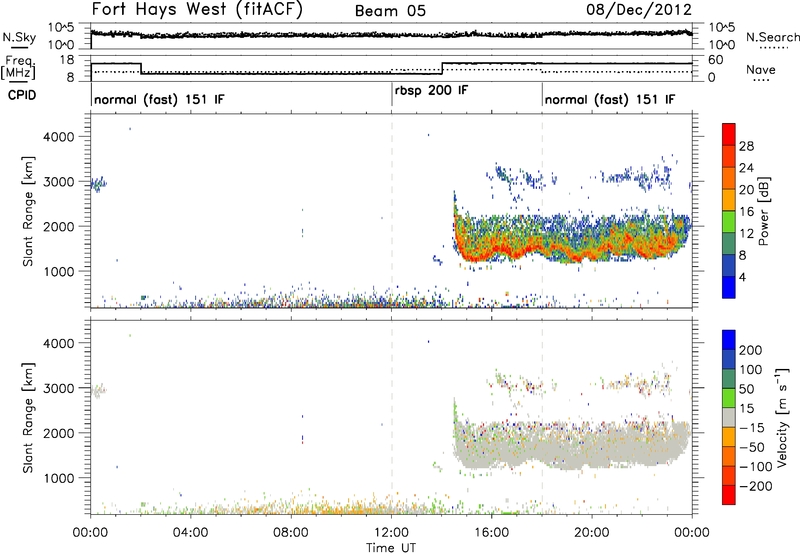Click the 'N.Search' legend label

[772, 37]
